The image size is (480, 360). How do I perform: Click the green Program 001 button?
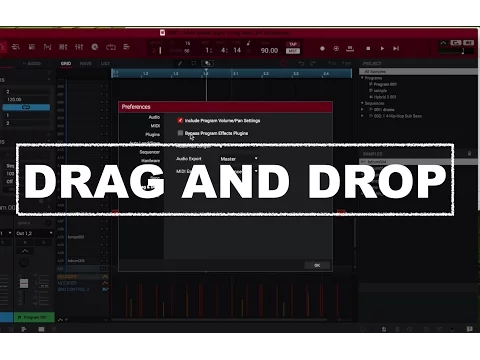pos(34,317)
